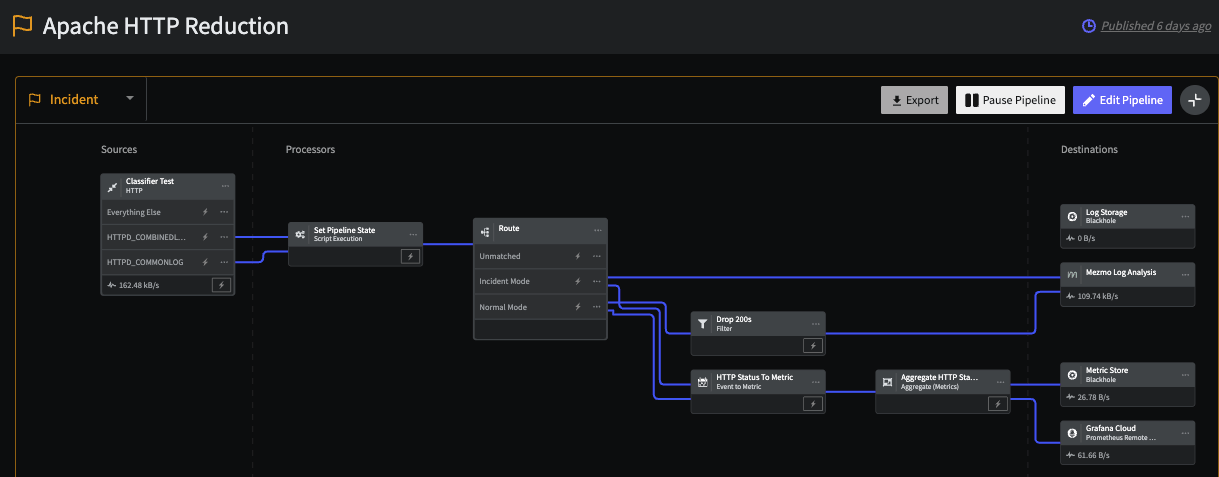Click the Destinations column heading
The width and height of the screenshot is (1219, 477).
(x=1089, y=149)
